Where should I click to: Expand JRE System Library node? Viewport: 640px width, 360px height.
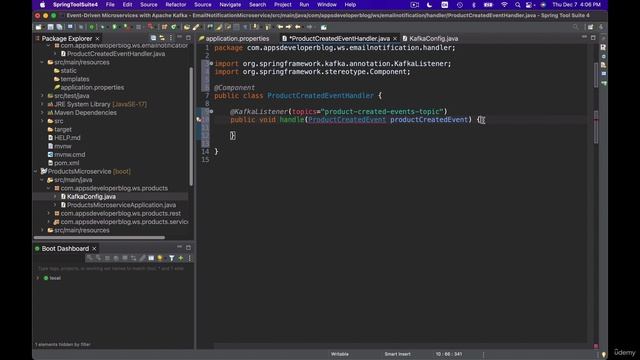pyautogui.click(x=42, y=104)
